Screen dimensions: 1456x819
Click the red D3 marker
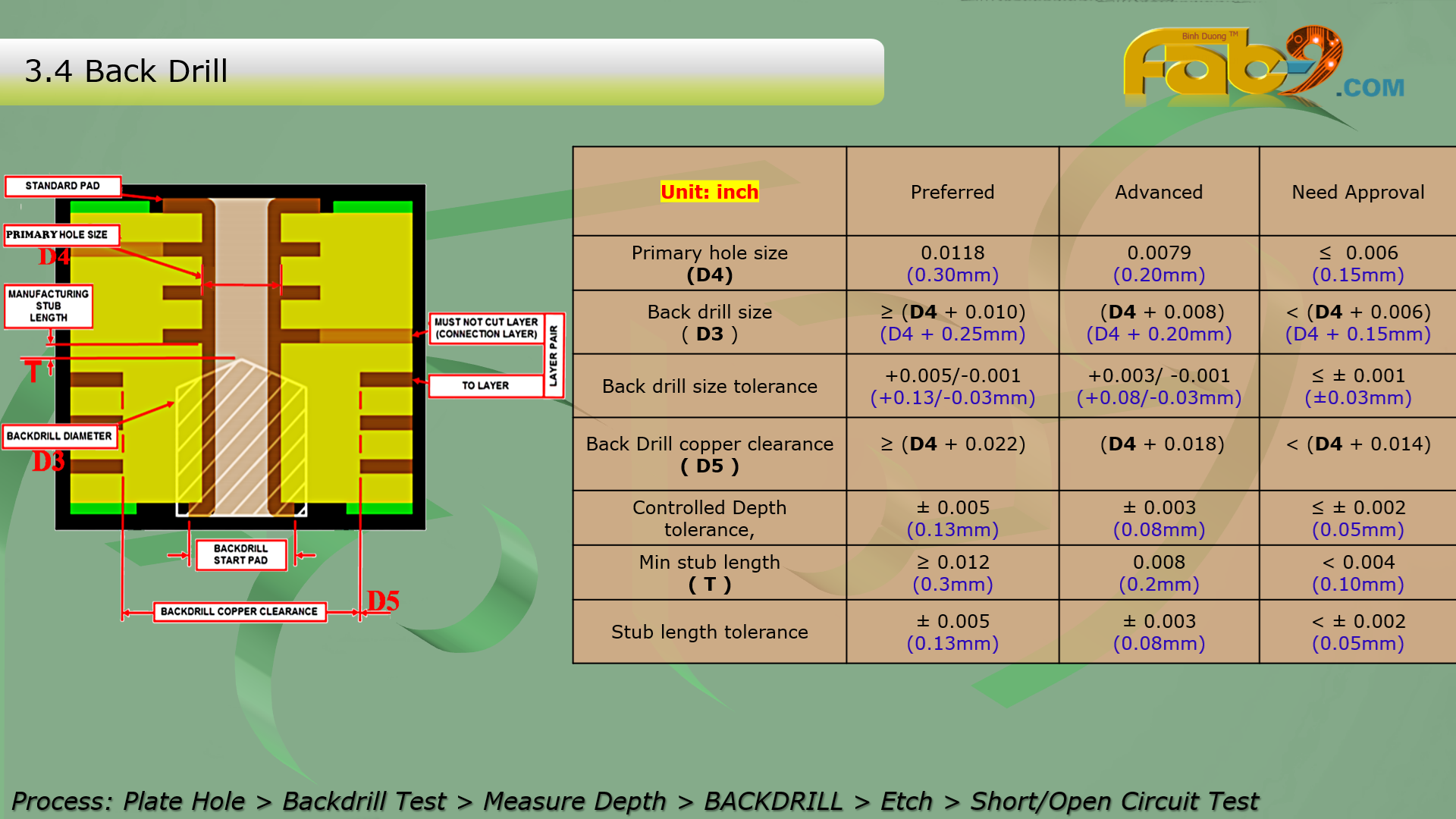[49, 461]
